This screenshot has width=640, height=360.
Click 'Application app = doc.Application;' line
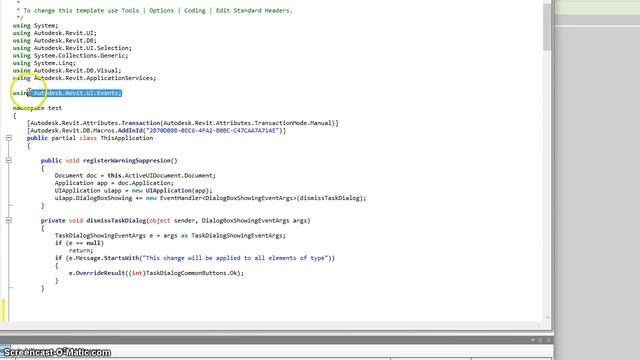(114, 183)
